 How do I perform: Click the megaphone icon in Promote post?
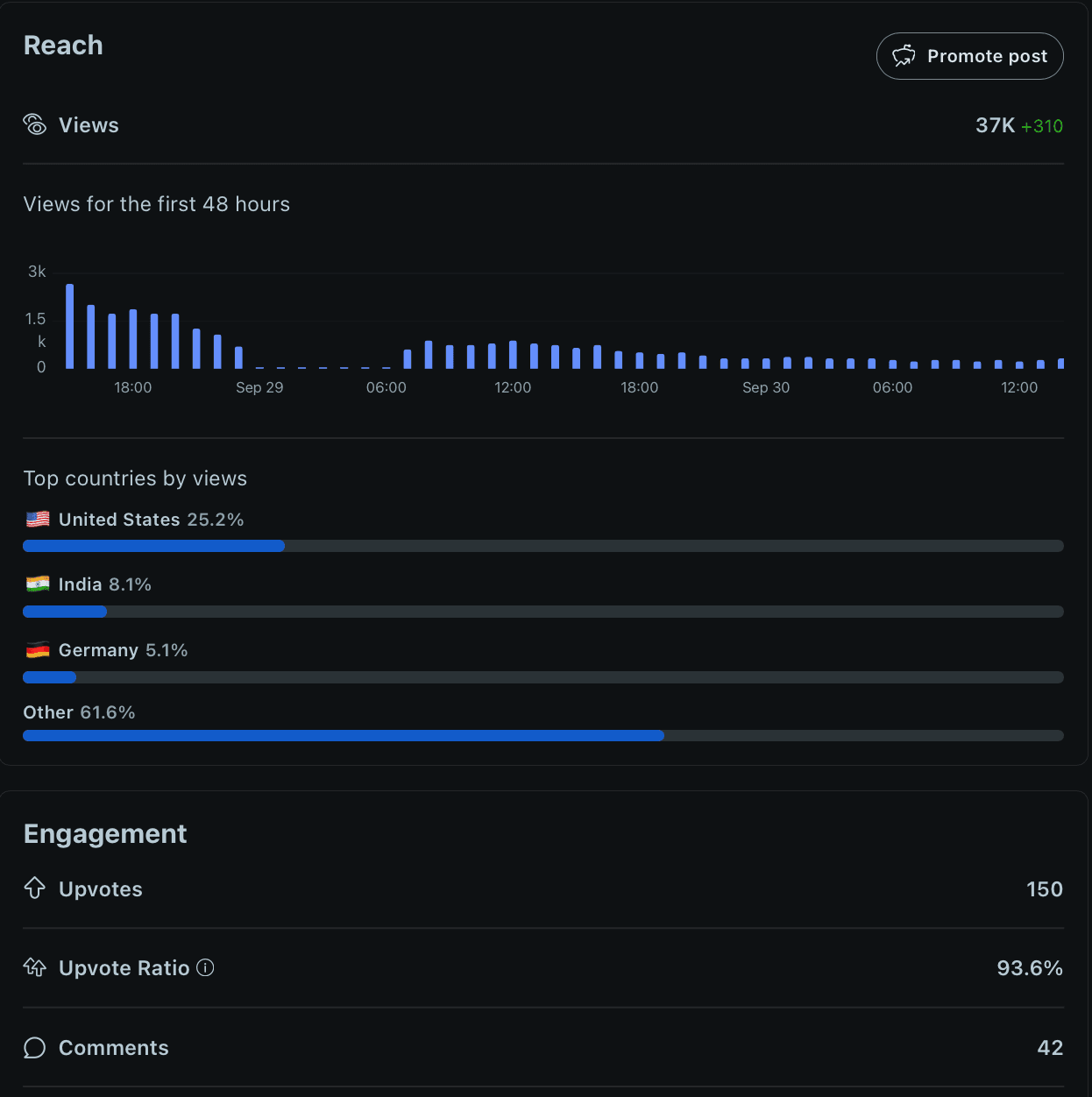904,56
